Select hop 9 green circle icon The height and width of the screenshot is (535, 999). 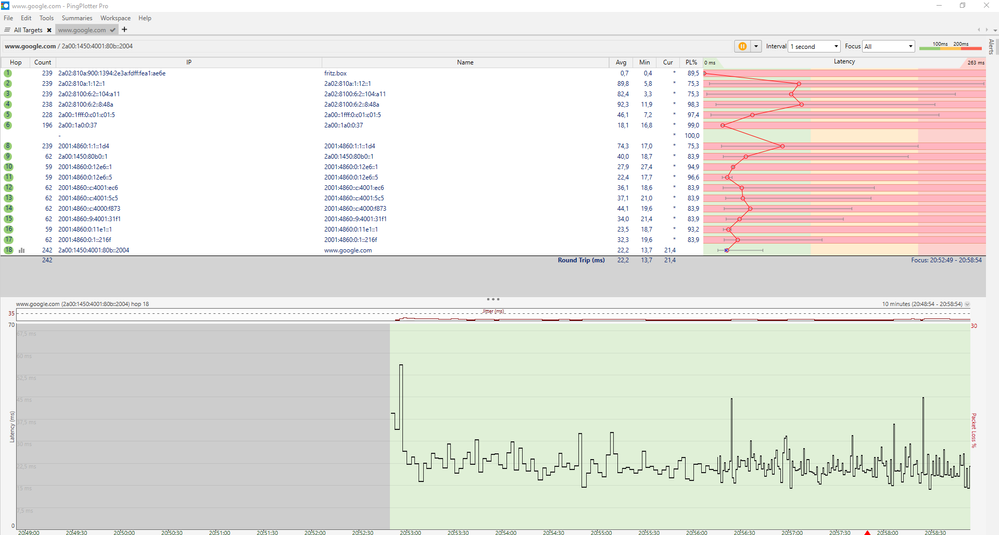[8, 157]
